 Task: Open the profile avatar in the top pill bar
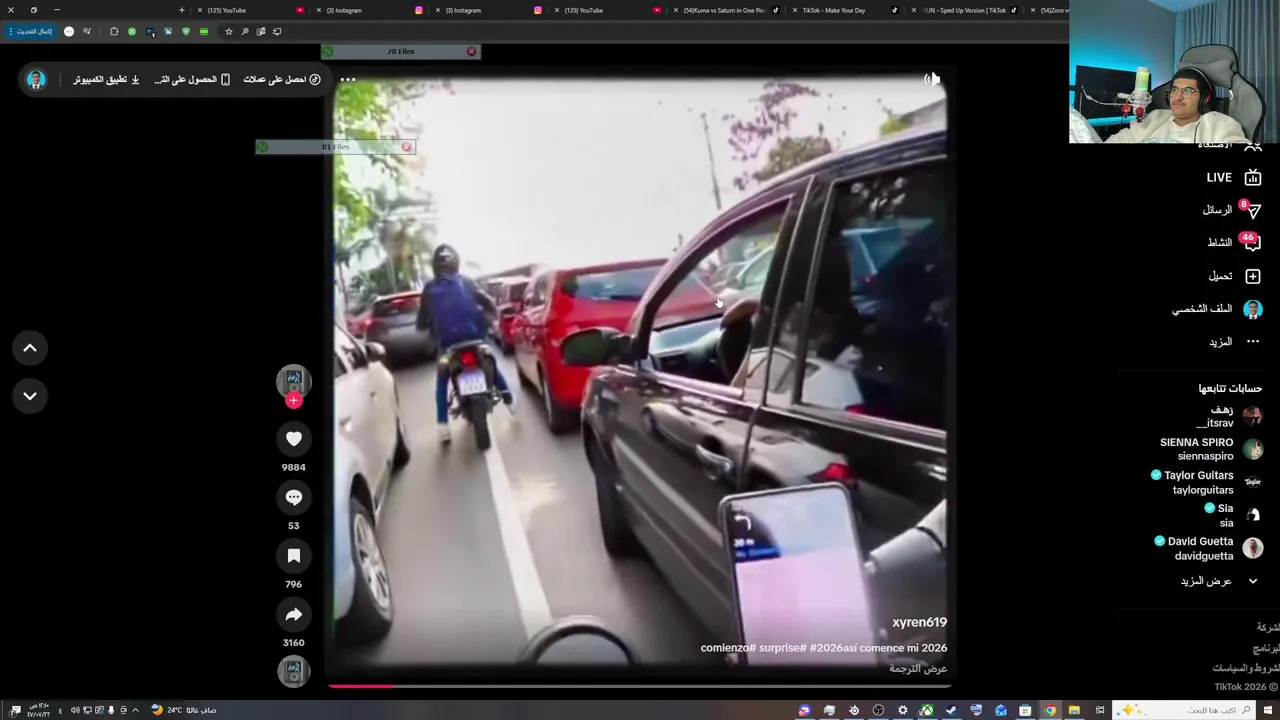[36, 79]
